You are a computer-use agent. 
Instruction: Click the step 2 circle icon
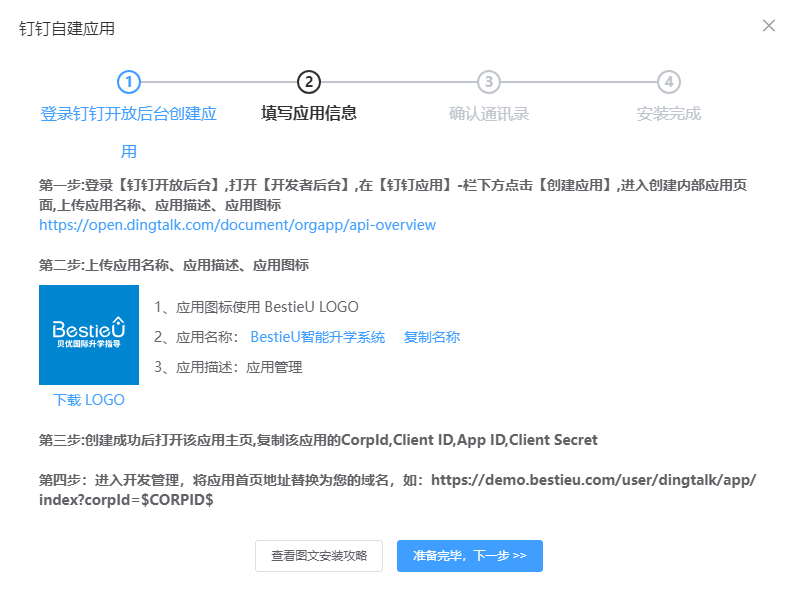(309, 82)
